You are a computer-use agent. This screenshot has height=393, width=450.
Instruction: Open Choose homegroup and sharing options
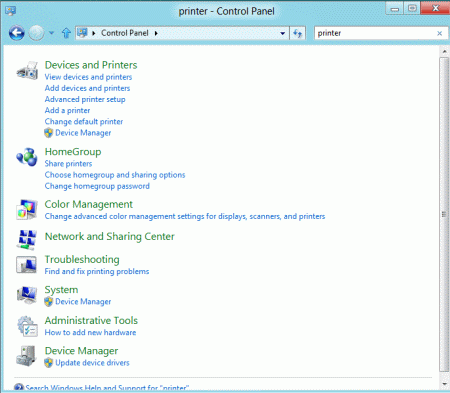(115, 175)
